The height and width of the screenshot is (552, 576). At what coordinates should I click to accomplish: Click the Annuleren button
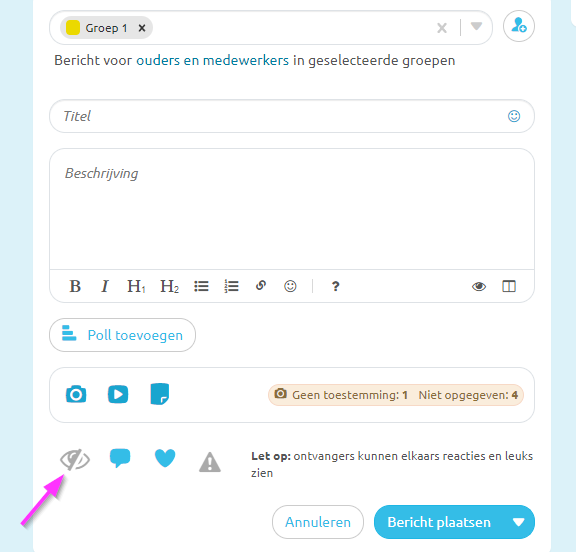click(x=318, y=522)
